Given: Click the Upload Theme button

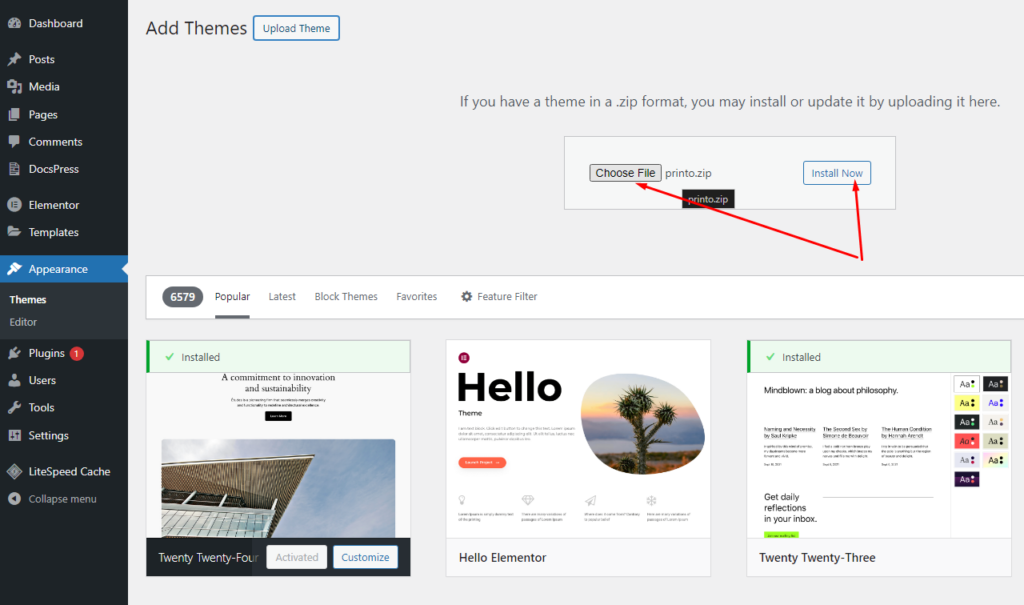Looking at the screenshot, I should tap(296, 28).
